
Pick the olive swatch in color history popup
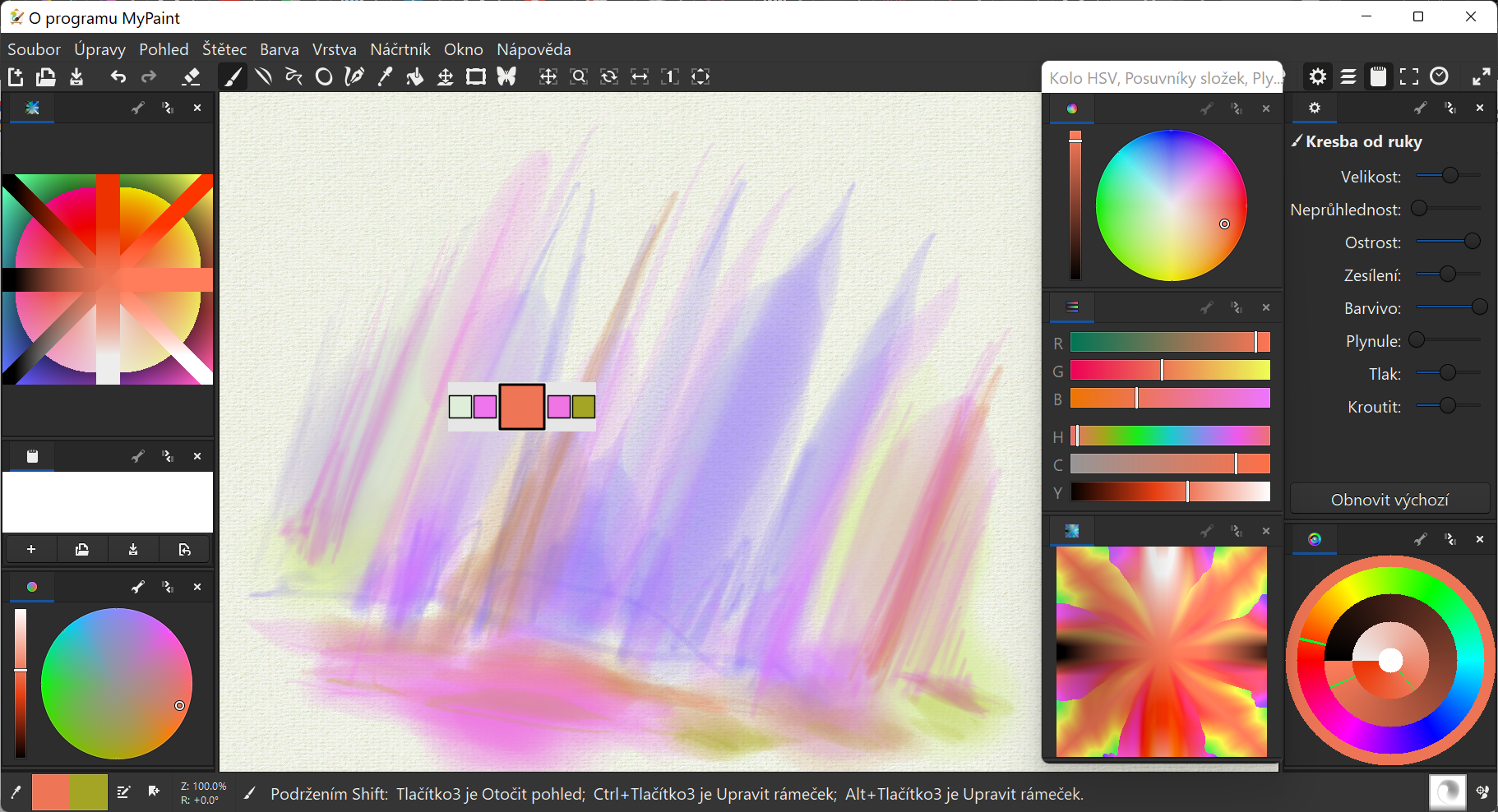pyautogui.click(x=584, y=406)
